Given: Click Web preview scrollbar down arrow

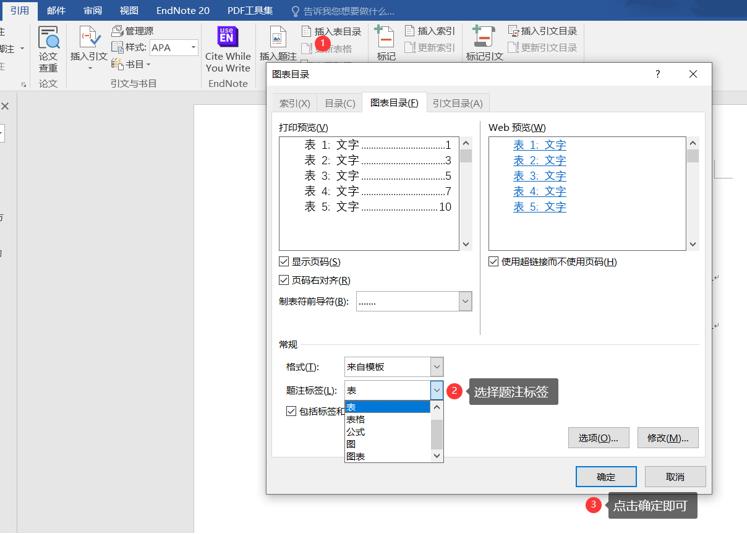Looking at the screenshot, I should [693, 244].
